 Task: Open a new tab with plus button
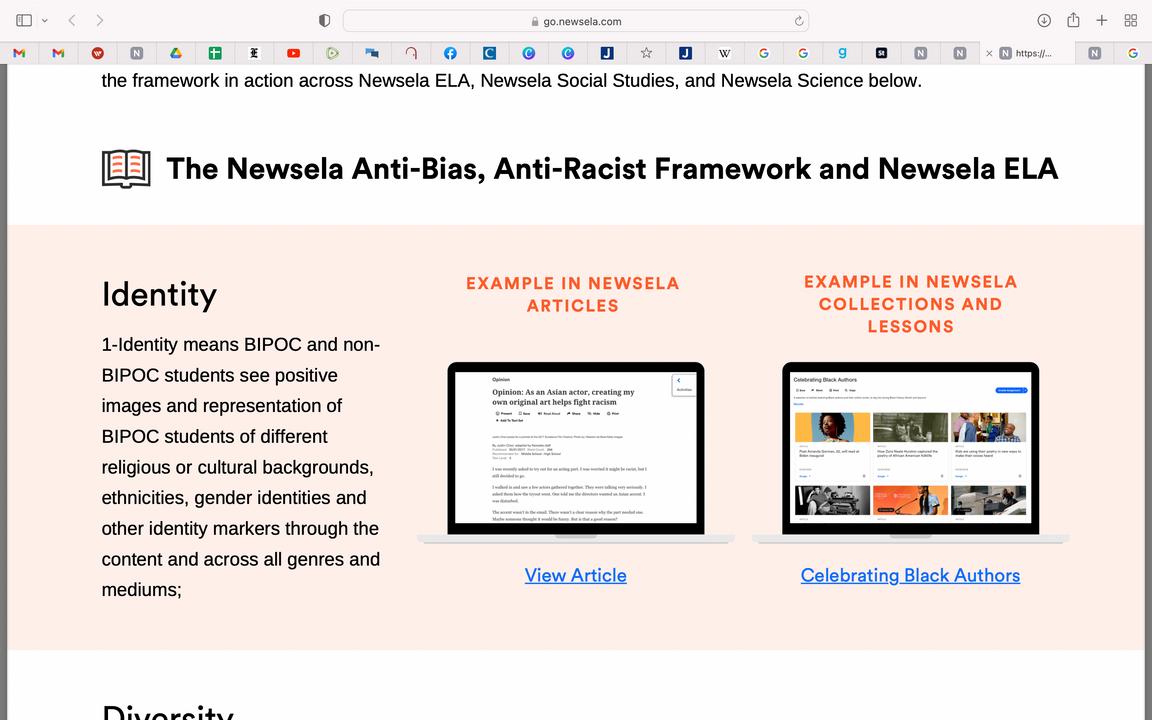point(1101,21)
